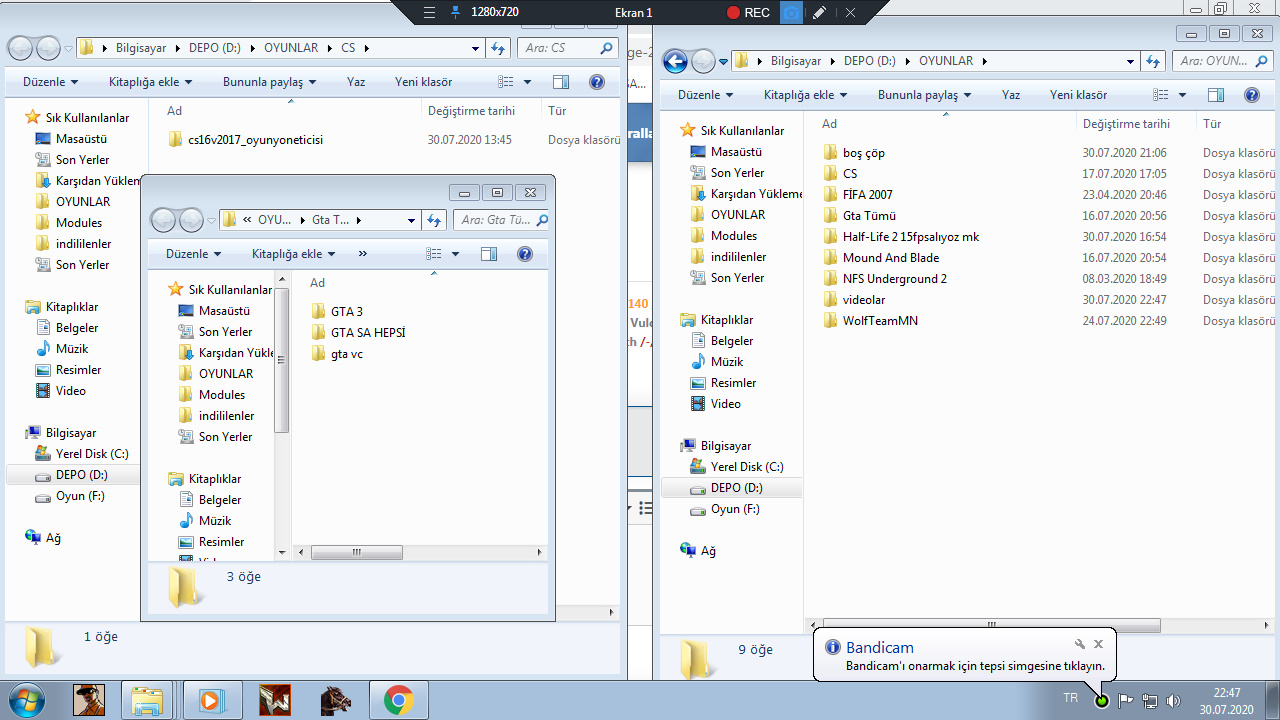Select the NFS Underground 2 folder

pos(894,279)
